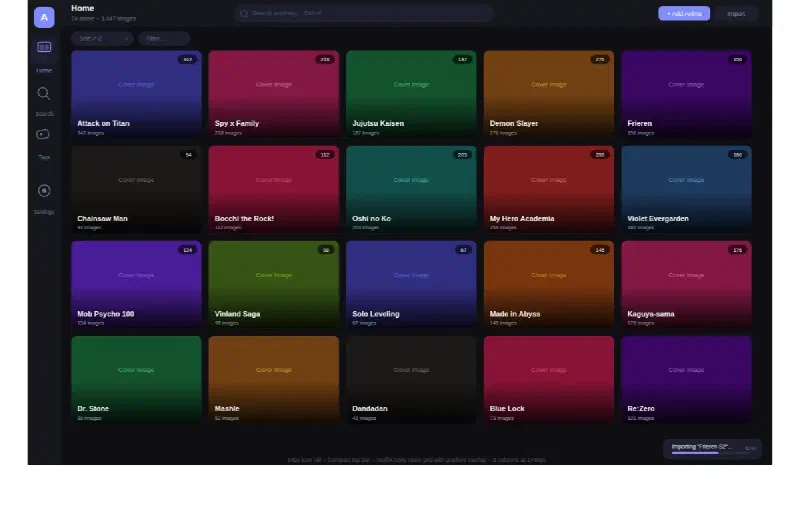Open the Mashle cover card

pos(274,380)
